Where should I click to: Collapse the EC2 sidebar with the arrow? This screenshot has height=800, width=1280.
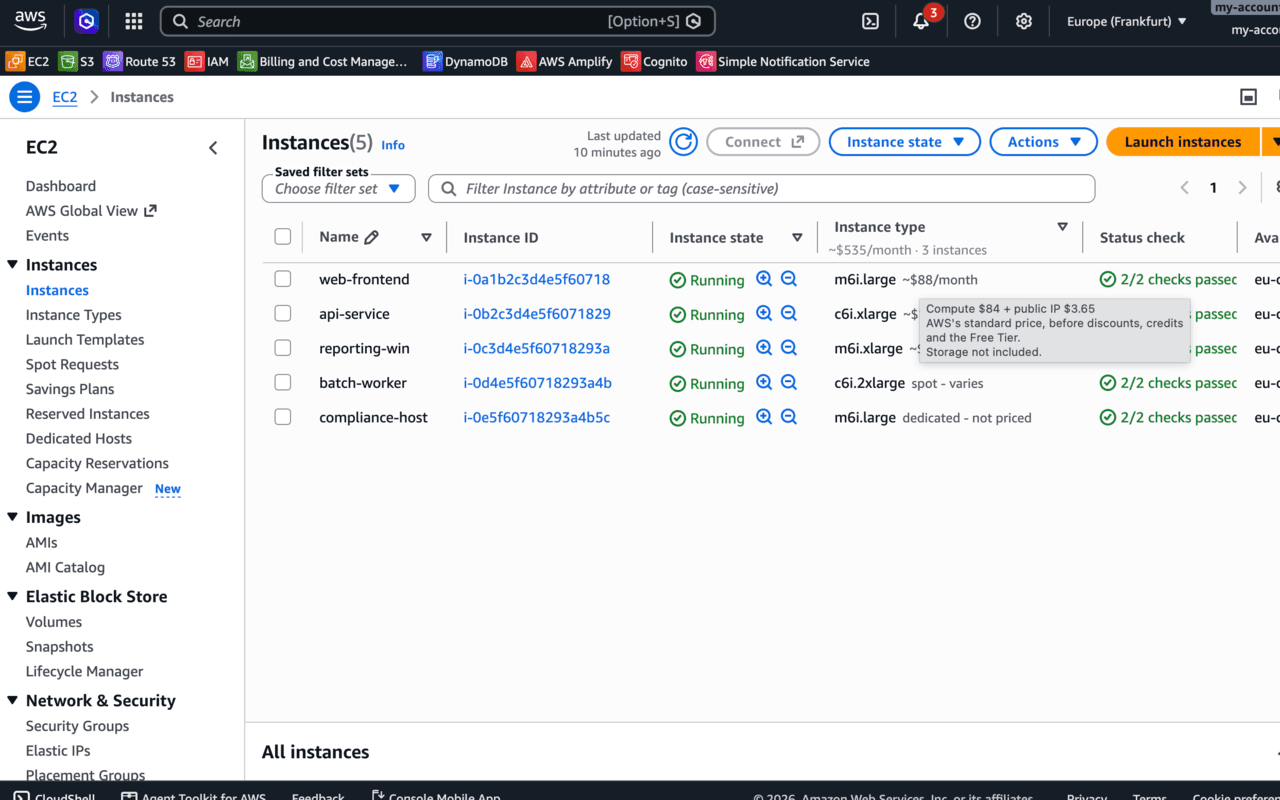tap(213, 148)
